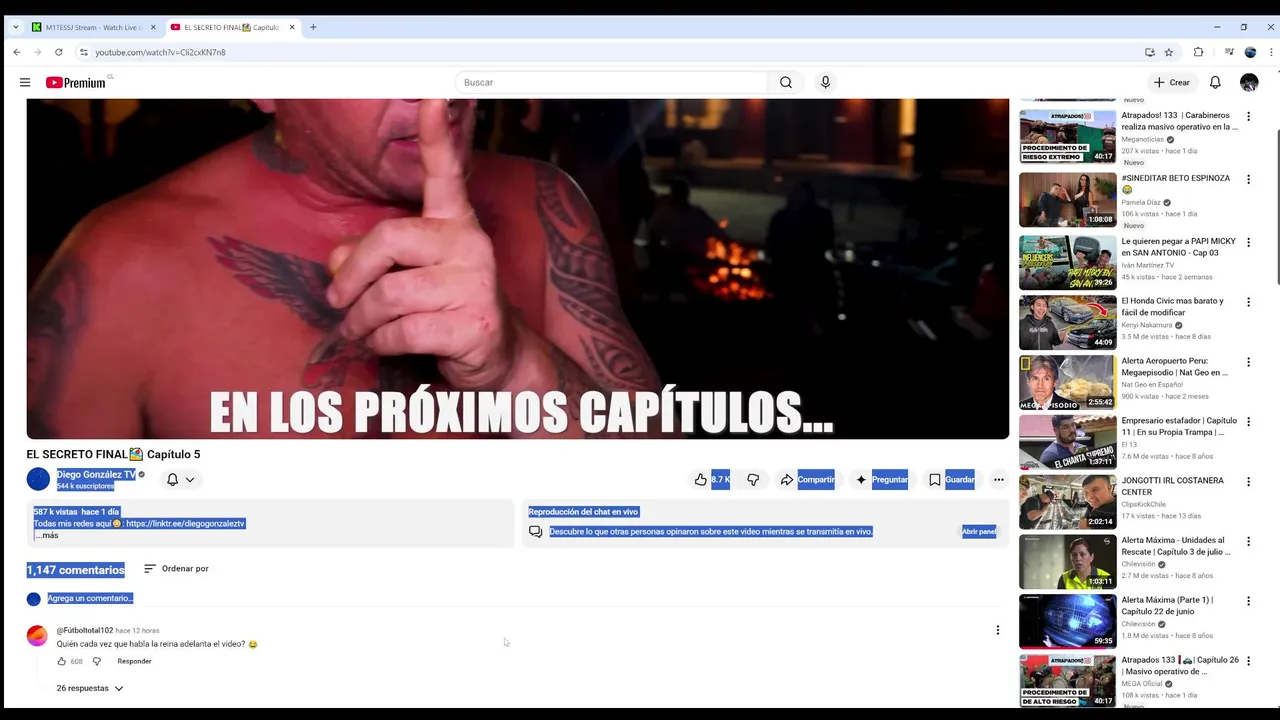
Task: Click the video player frame
Action: [518, 268]
